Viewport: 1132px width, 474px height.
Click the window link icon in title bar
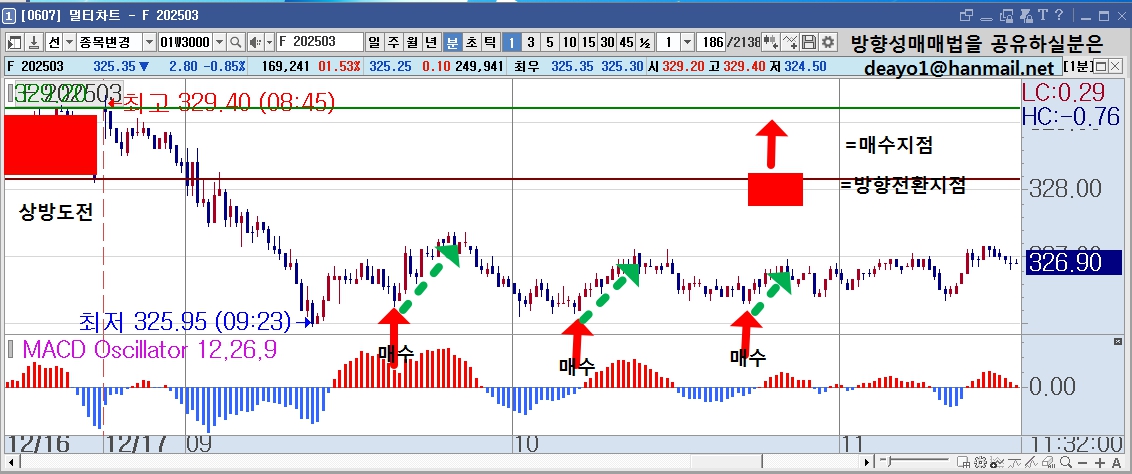pyautogui.click(x=967, y=15)
